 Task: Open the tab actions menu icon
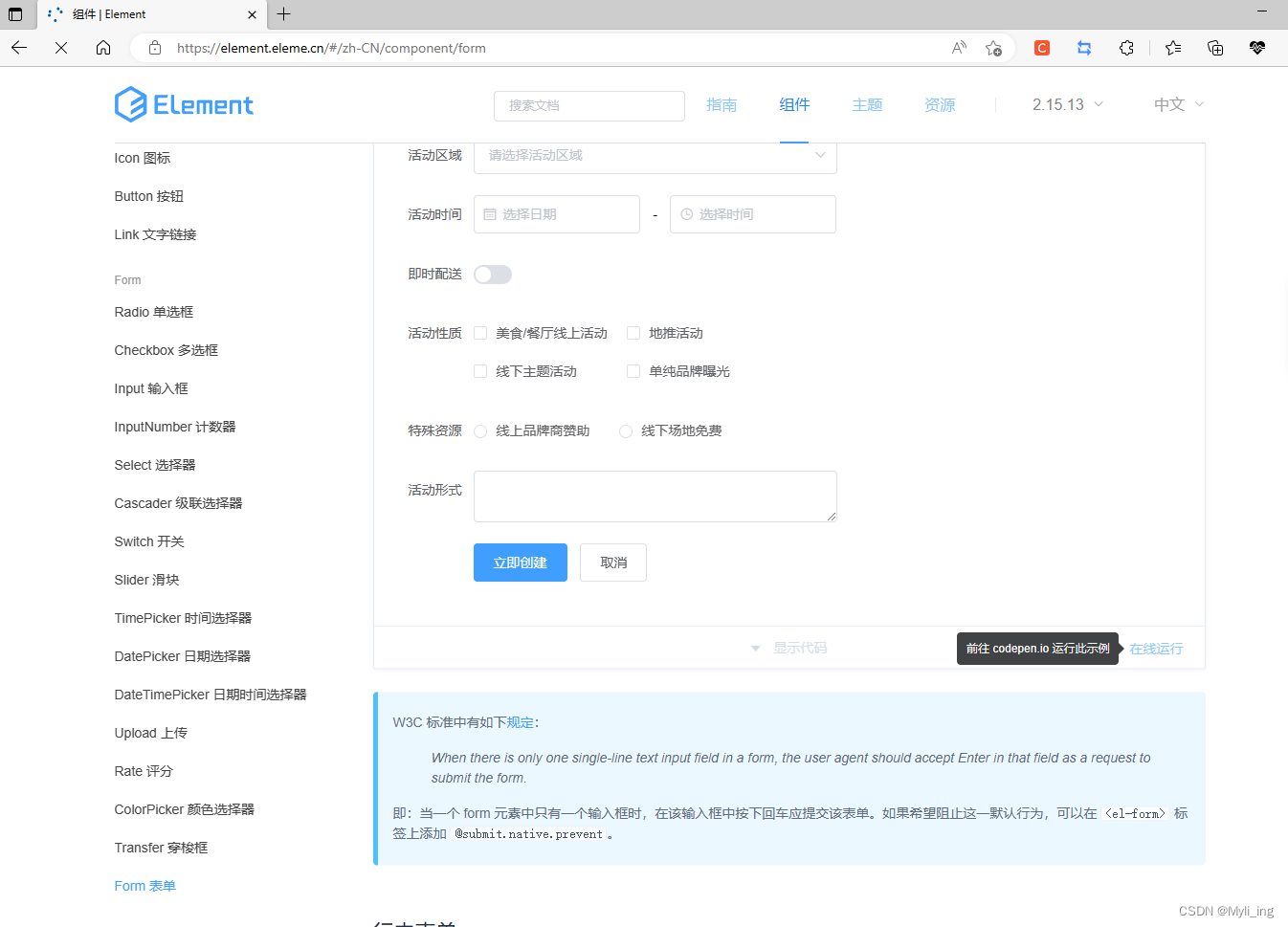[x=15, y=14]
